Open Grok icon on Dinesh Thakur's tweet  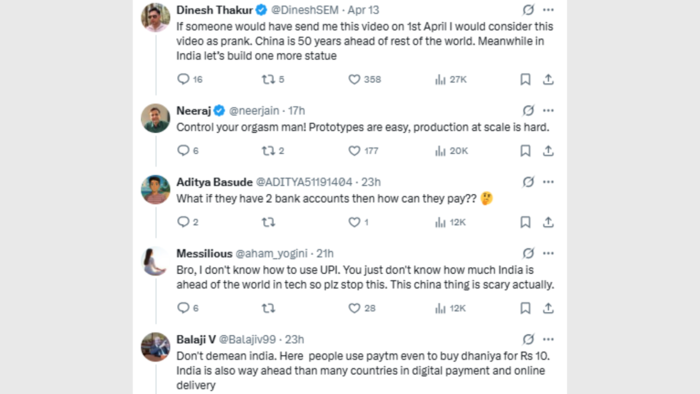tap(528, 10)
